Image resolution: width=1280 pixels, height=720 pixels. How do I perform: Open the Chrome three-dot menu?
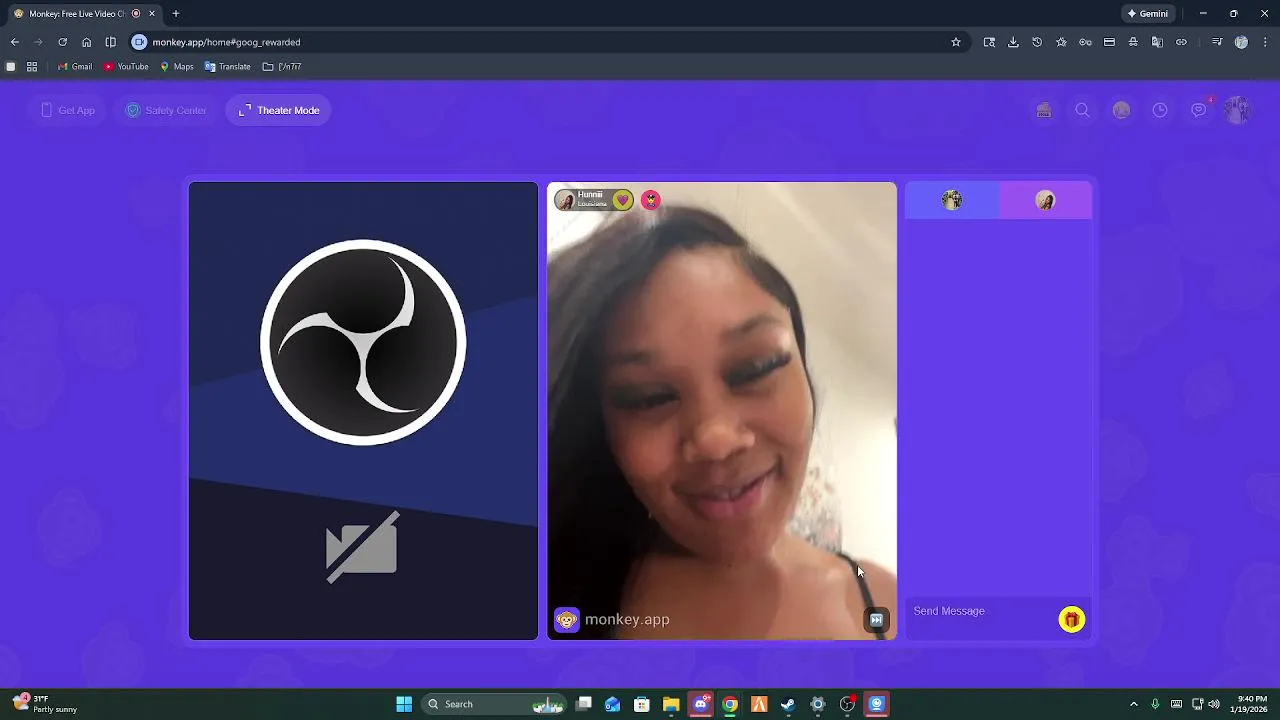tap(1266, 42)
